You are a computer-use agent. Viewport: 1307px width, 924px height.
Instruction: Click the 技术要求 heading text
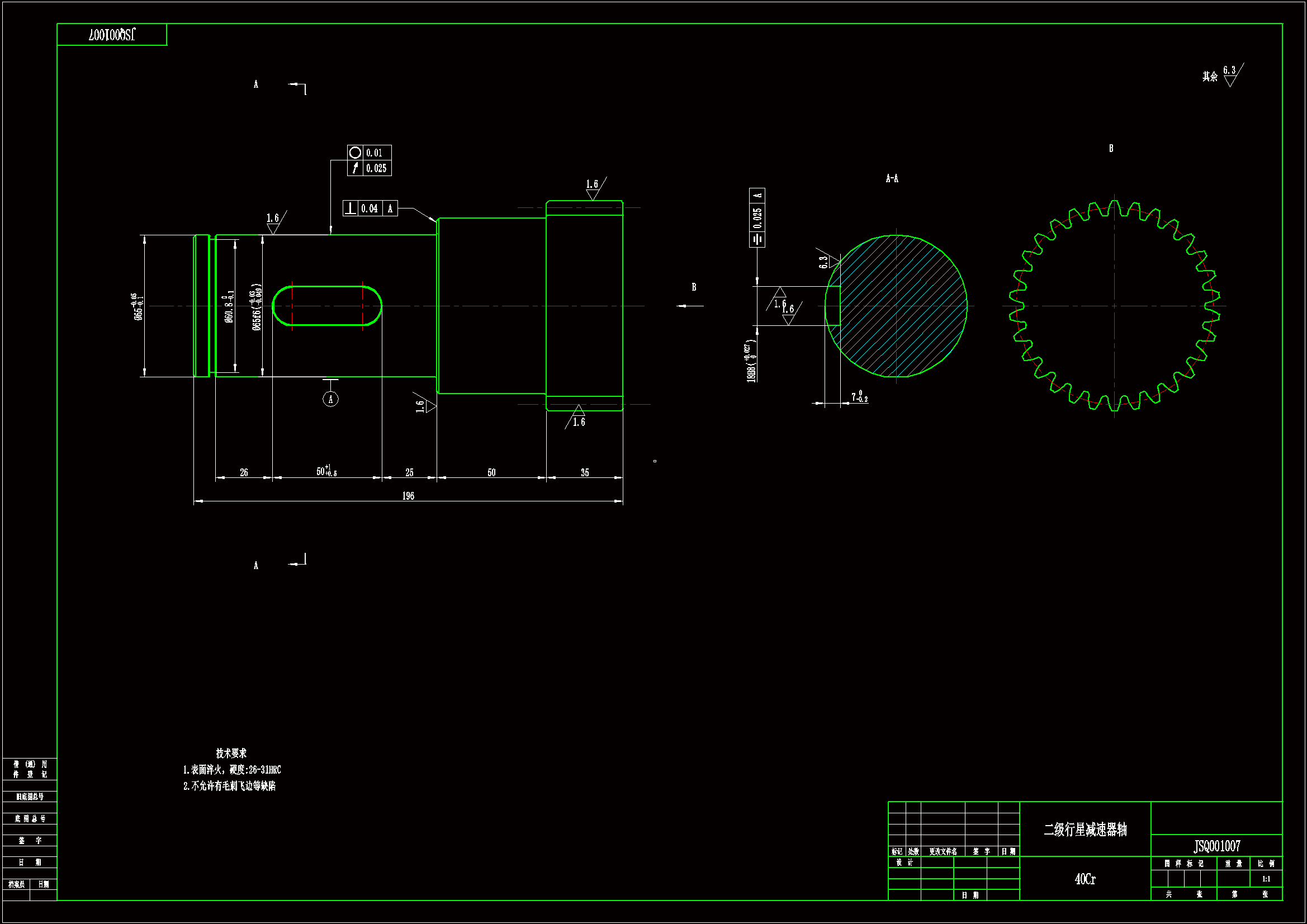pos(231,753)
